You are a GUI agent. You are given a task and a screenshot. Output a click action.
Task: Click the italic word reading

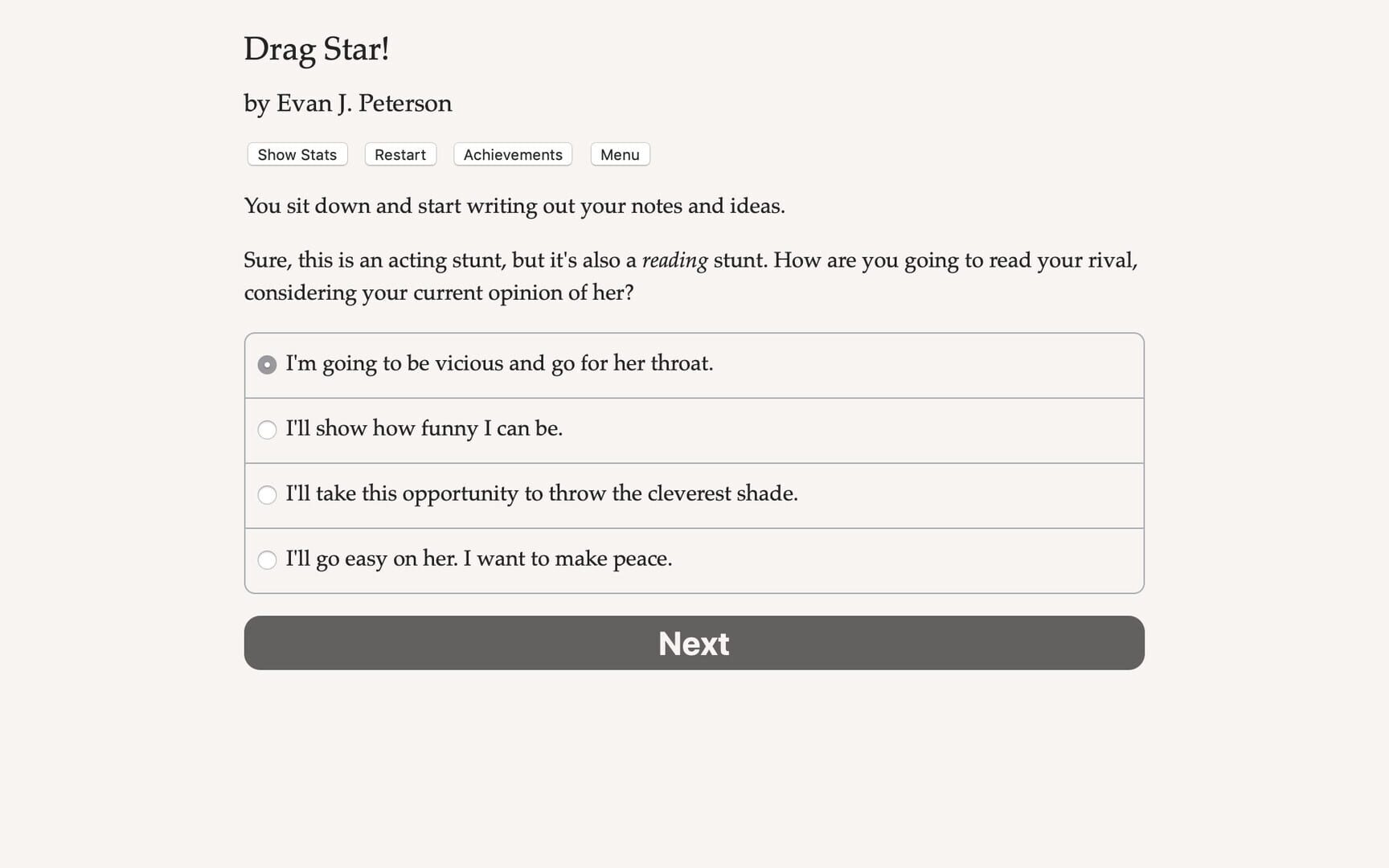click(x=674, y=260)
